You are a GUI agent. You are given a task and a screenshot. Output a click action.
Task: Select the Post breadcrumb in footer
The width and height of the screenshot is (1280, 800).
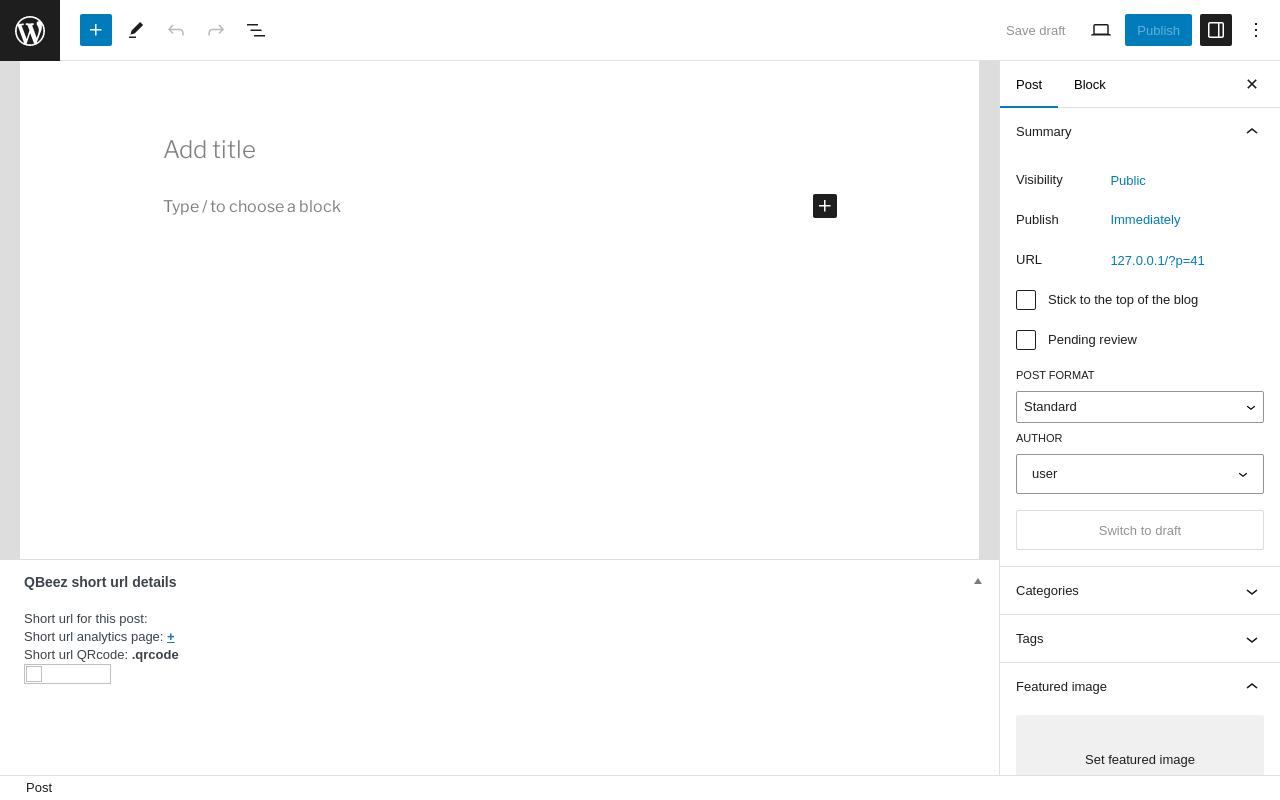tap(39, 788)
